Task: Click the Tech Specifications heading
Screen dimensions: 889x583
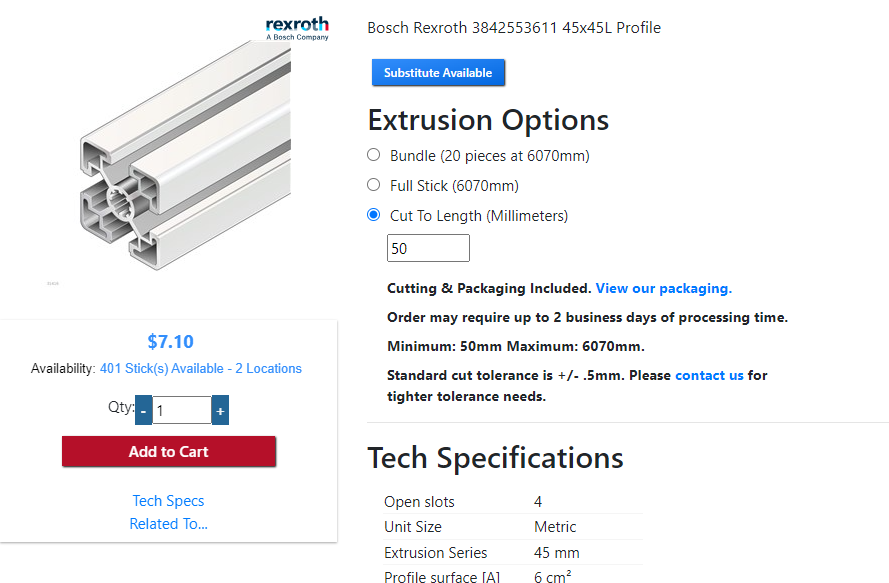Action: (496, 458)
